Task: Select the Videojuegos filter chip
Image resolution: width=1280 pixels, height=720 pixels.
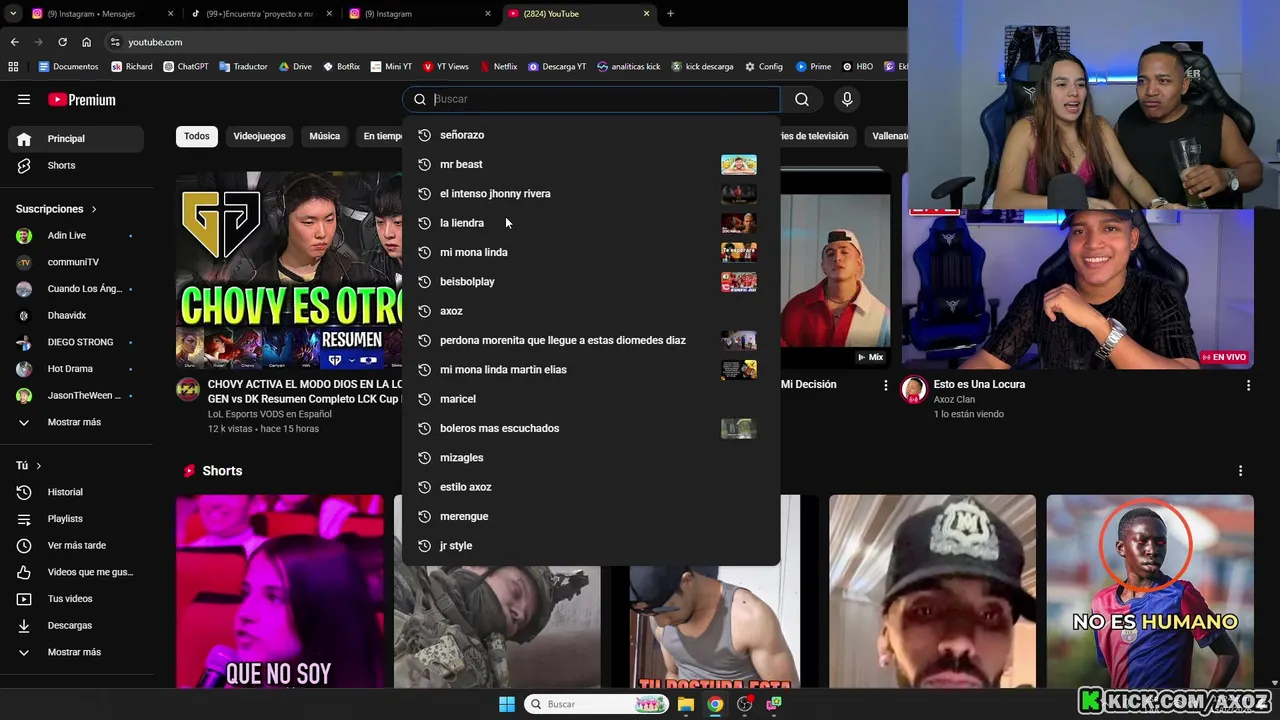Action: (x=259, y=136)
